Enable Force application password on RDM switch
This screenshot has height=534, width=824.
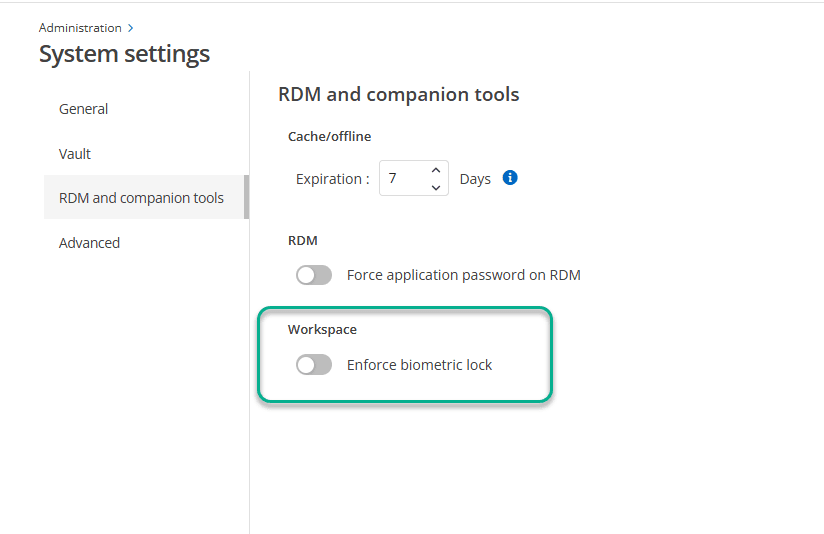coord(314,275)
